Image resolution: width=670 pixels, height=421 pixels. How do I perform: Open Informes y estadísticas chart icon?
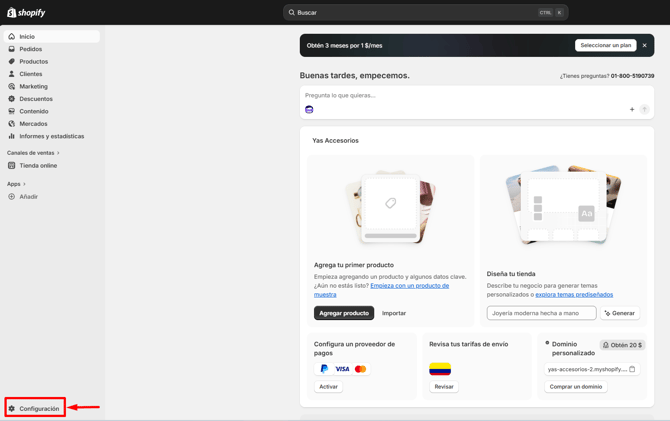point(12,136)
